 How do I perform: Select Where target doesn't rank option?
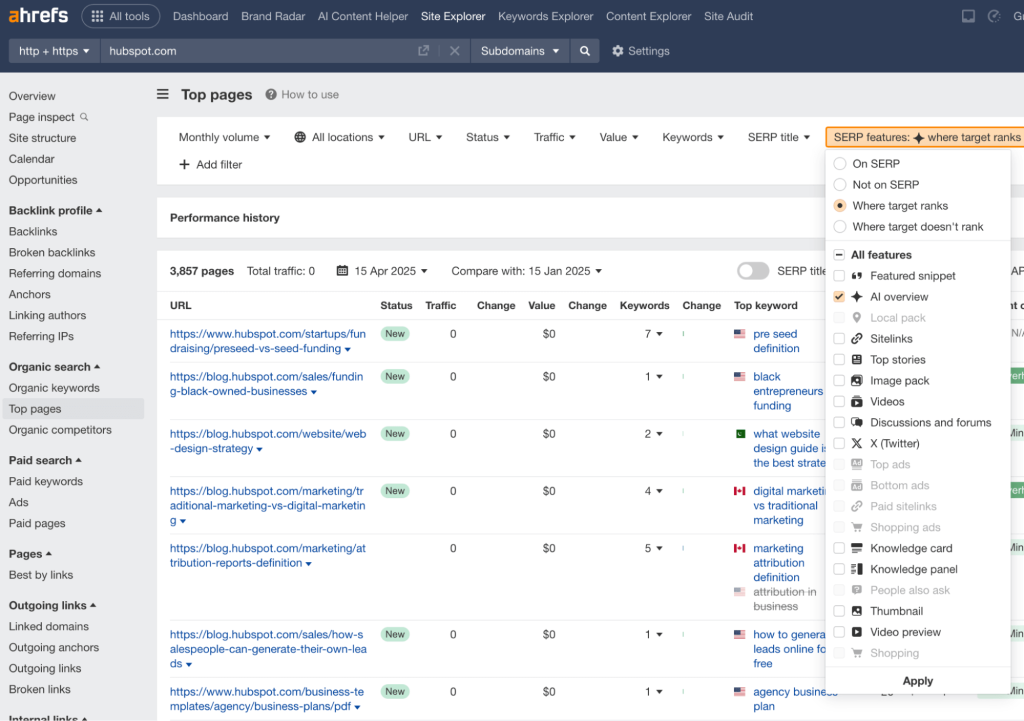pyautogui.click(x=840, y=226)
